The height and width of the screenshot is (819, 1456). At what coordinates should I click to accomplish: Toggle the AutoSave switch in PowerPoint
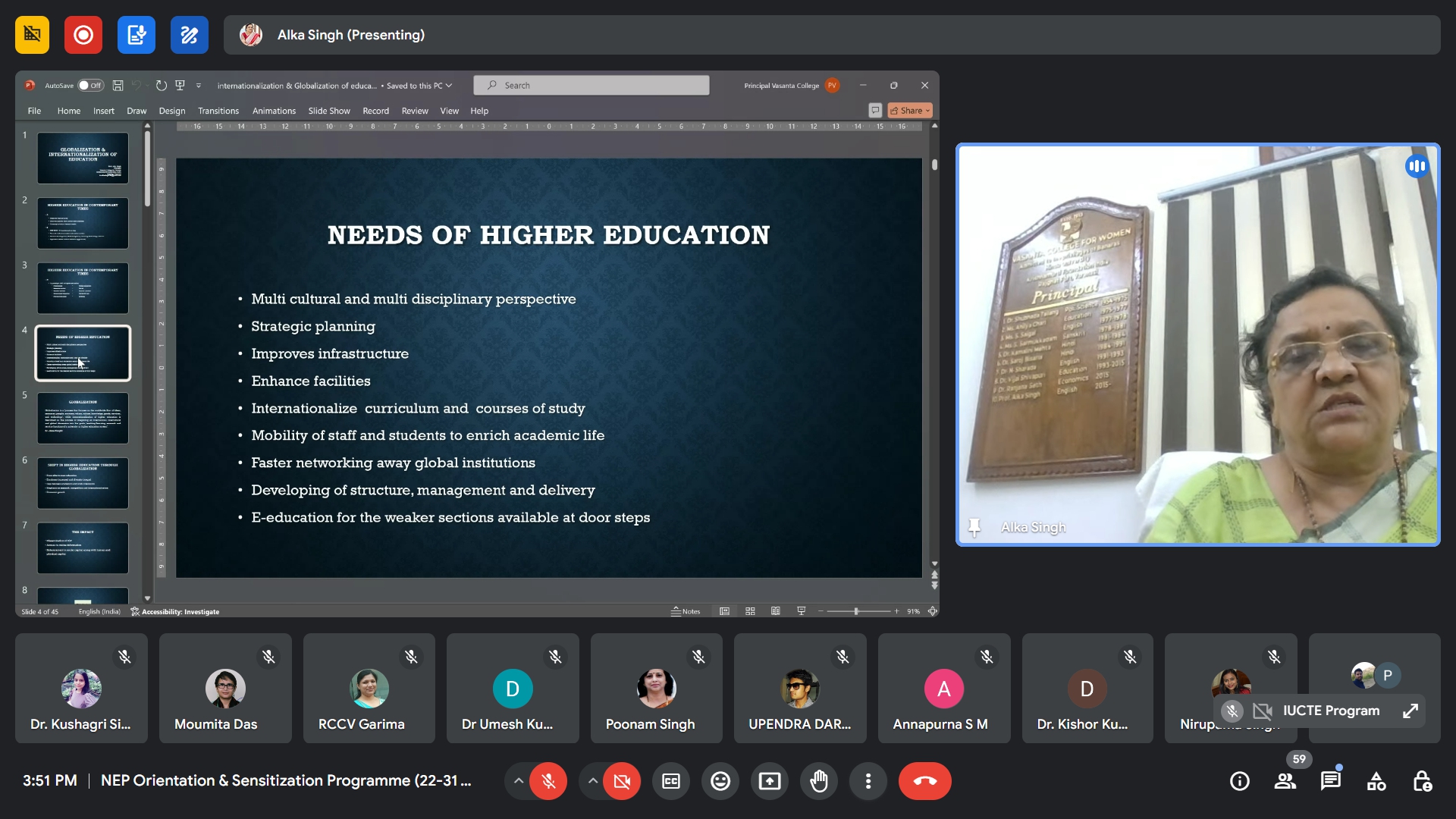[90, 86]
